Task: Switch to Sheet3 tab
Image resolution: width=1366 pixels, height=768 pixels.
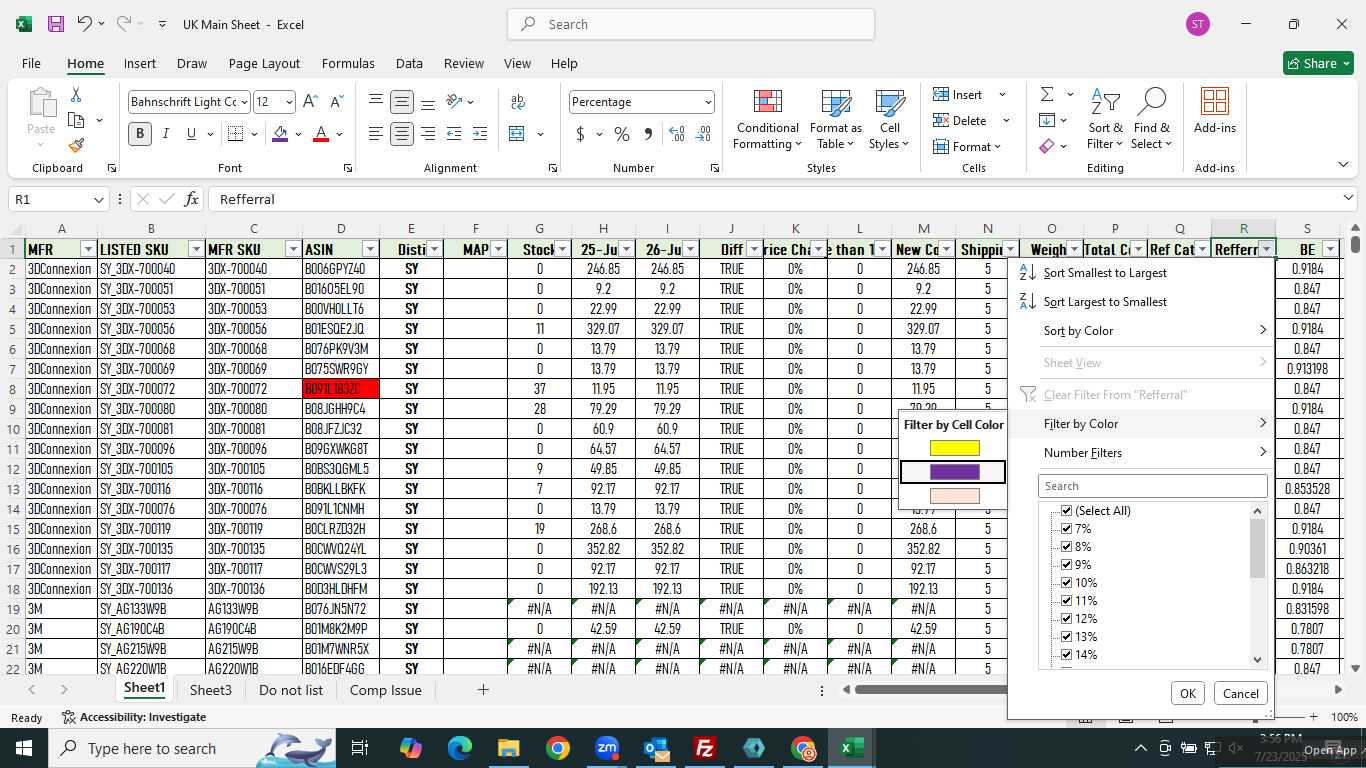Action: [x=211, y=690]
